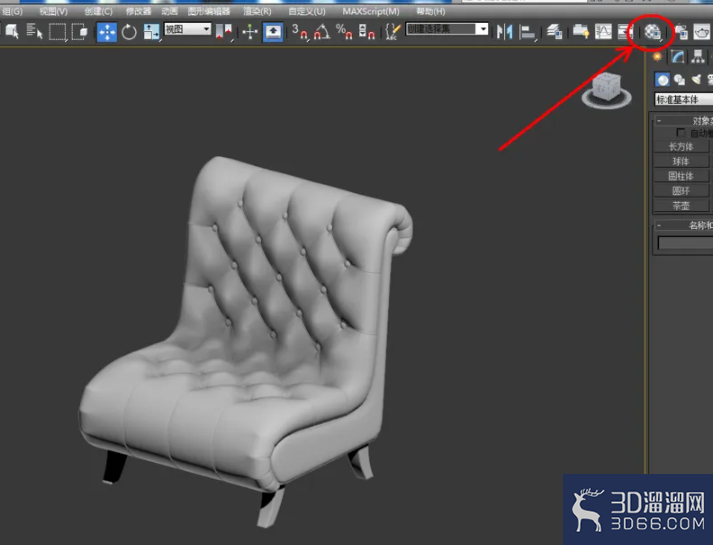Switch to the Hierarchy panel tab
713x545 pixels.
[x=698, y=57]
